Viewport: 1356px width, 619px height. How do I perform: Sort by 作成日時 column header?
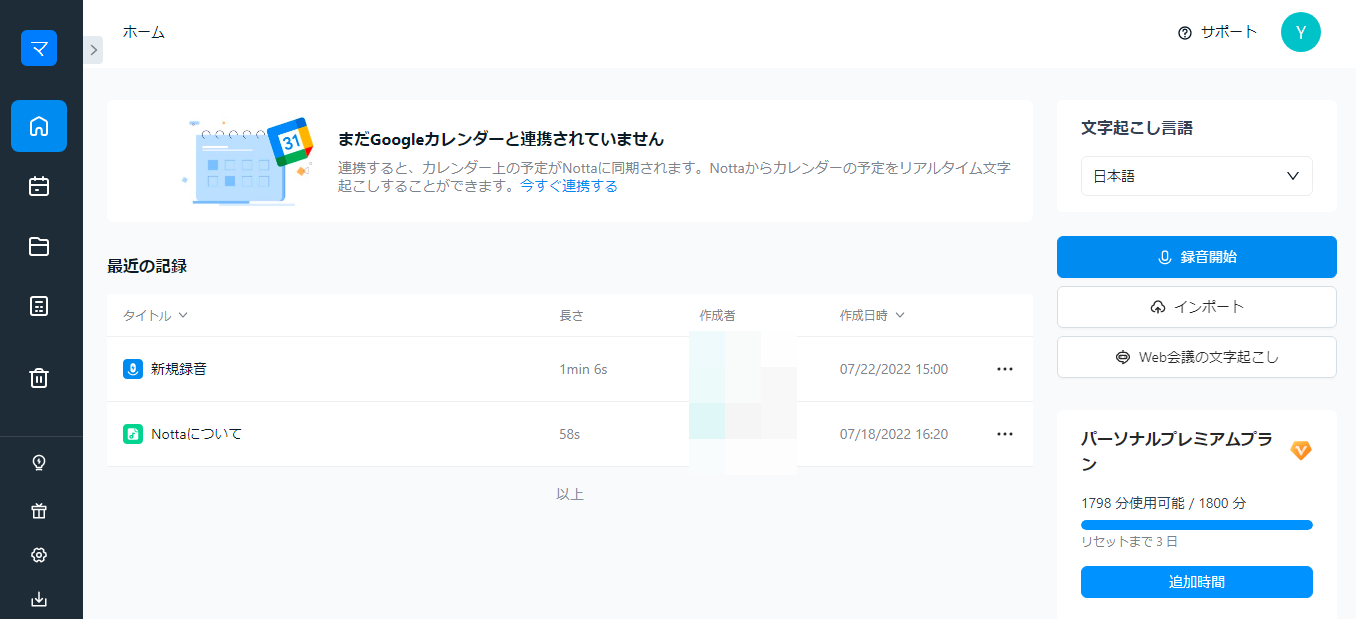872,315
